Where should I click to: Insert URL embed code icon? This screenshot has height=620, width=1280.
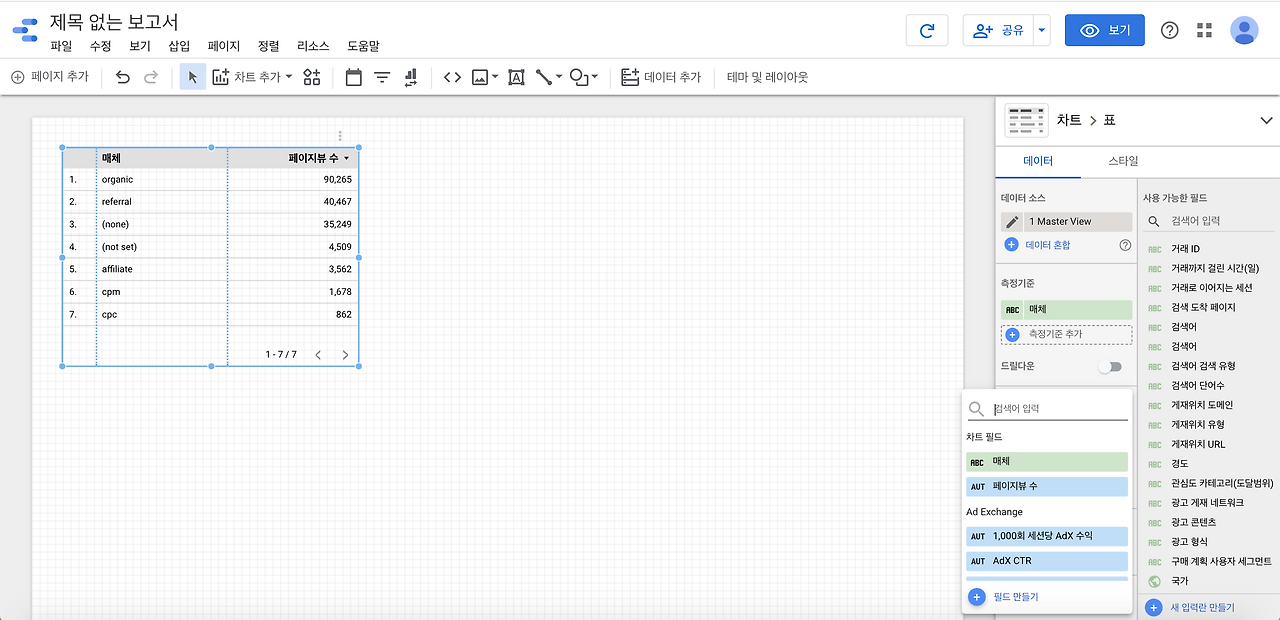coord(452,77)
